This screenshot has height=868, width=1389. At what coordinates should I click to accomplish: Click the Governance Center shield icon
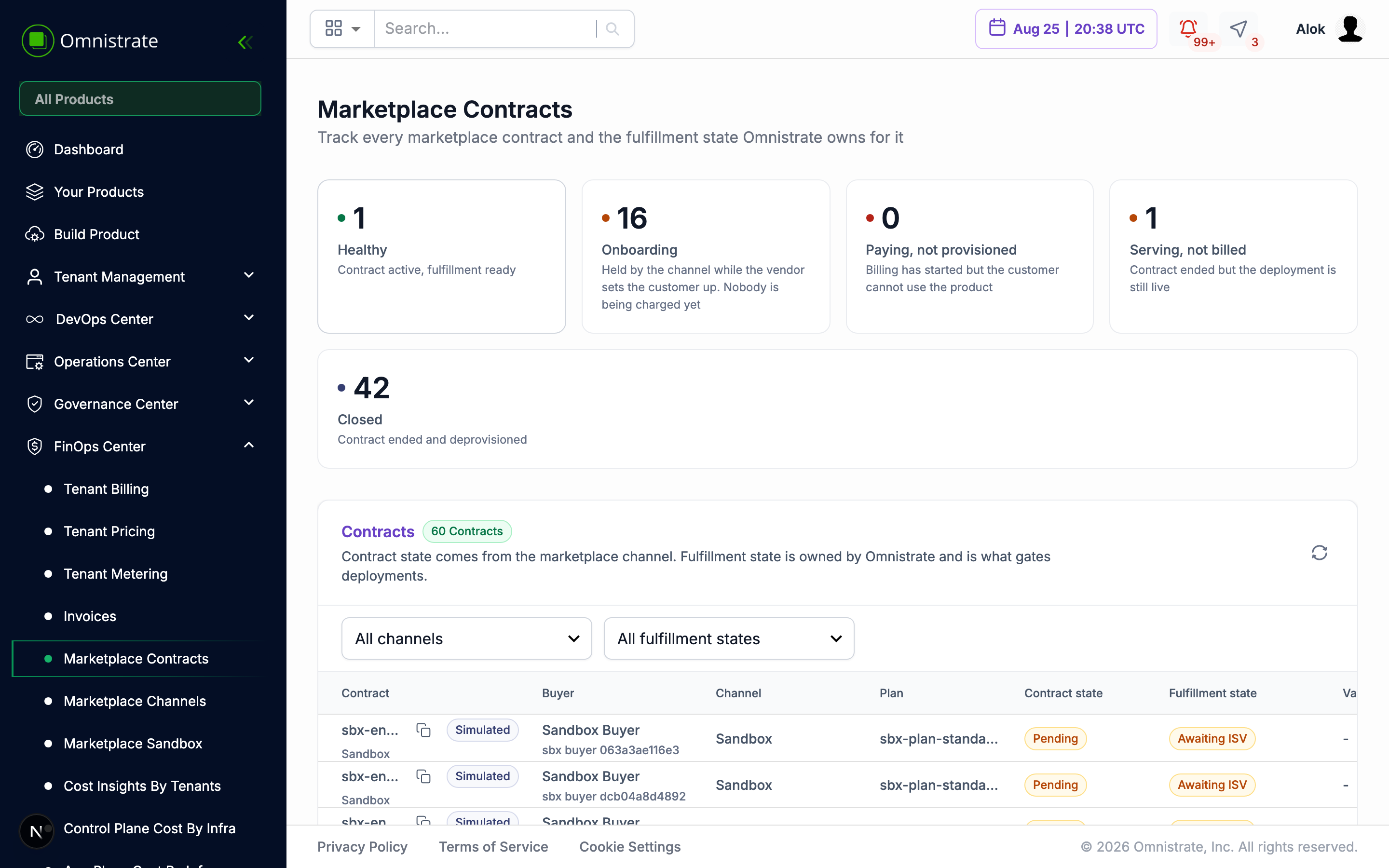pos(34,404)
